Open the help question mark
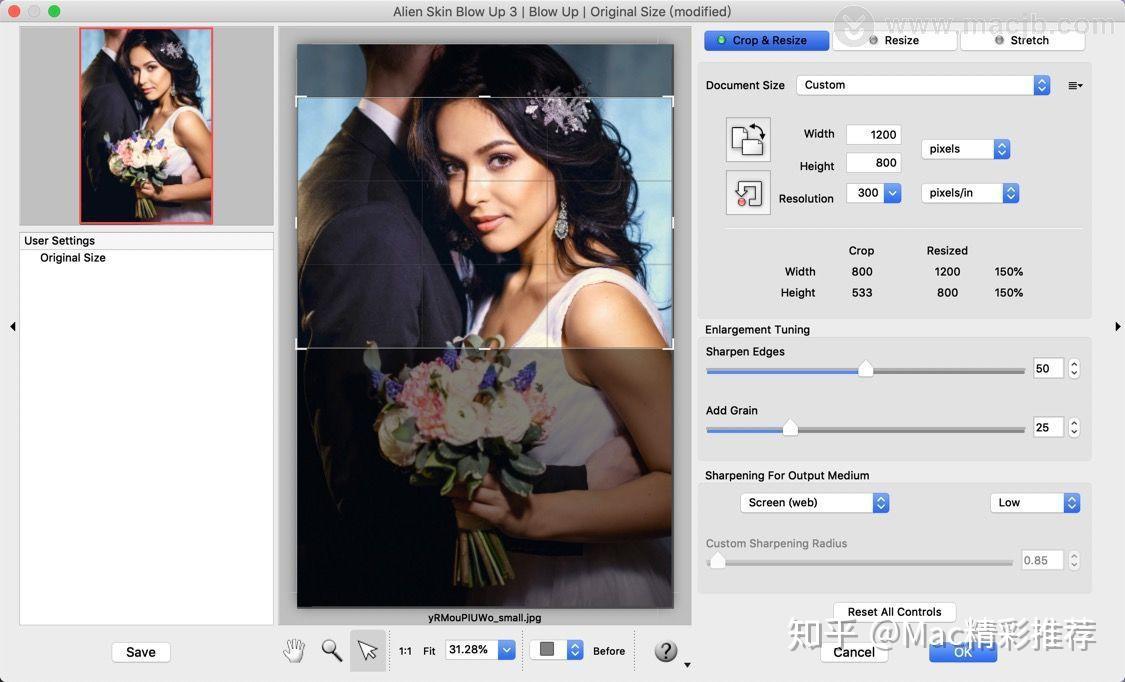The width and height of the screenshot is (1125, 682). click(666, 650)
